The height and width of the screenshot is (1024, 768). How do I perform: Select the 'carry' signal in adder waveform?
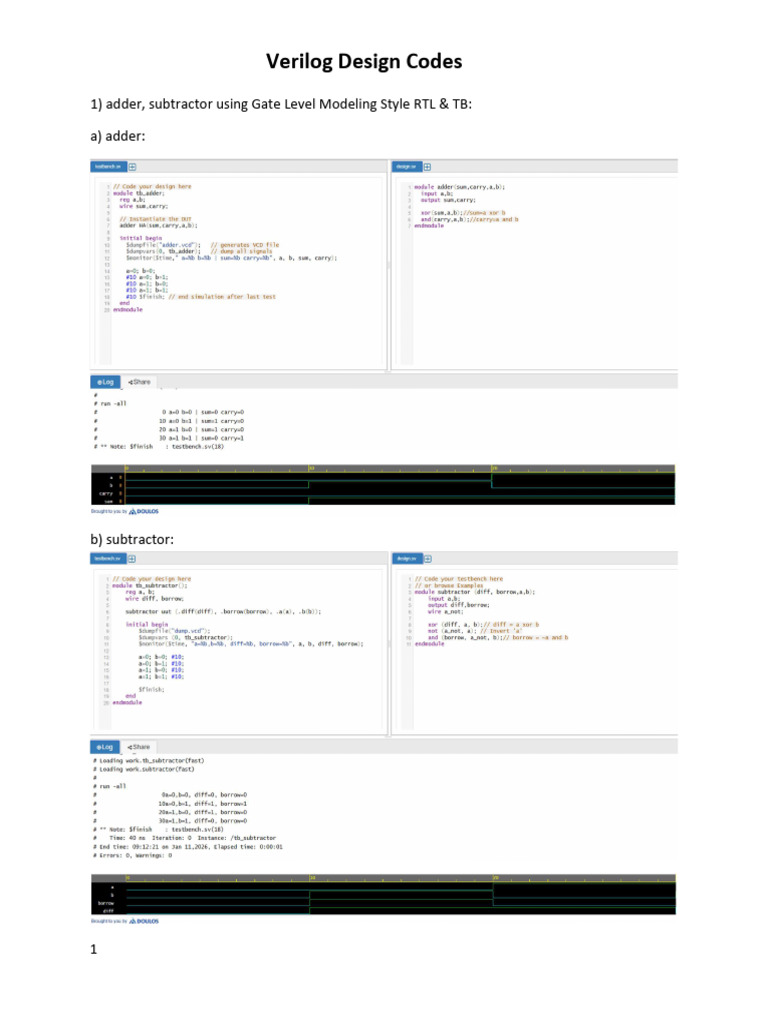(x=106, y=494)
